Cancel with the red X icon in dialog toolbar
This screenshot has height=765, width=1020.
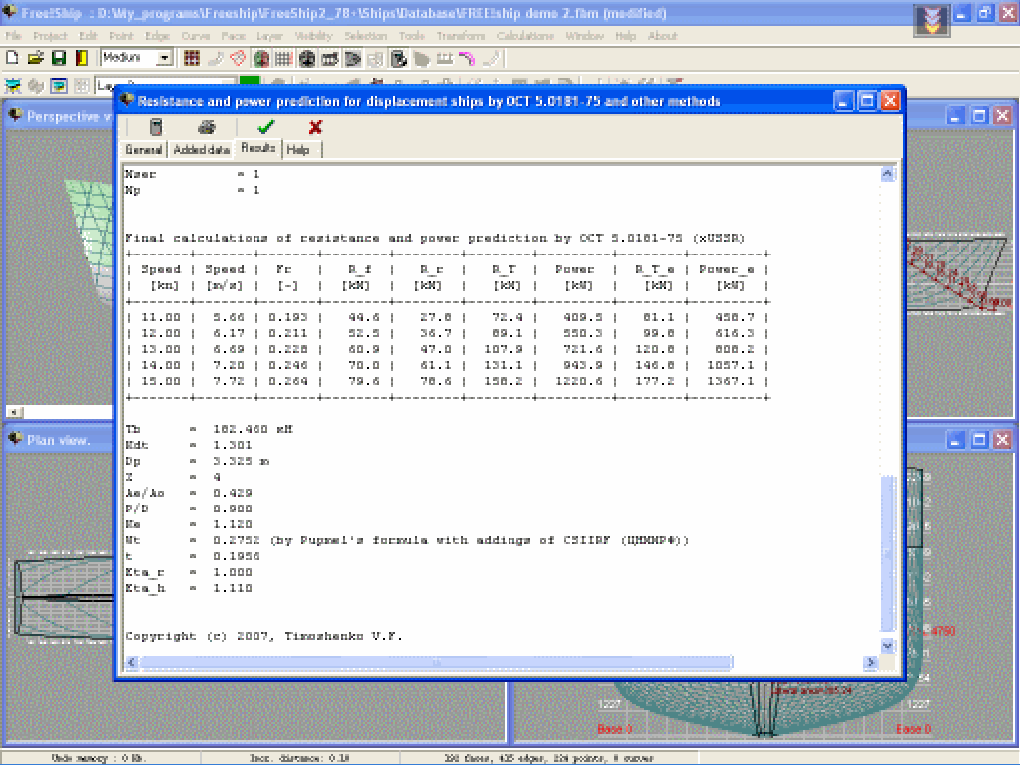(315, 127)
